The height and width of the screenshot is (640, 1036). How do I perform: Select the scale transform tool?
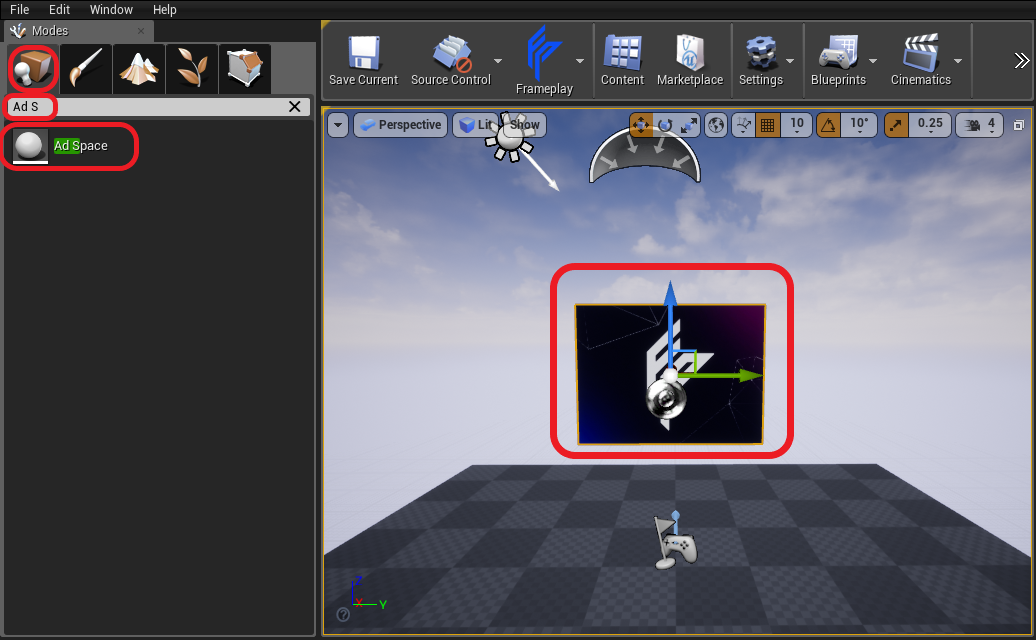pos(688,125)
